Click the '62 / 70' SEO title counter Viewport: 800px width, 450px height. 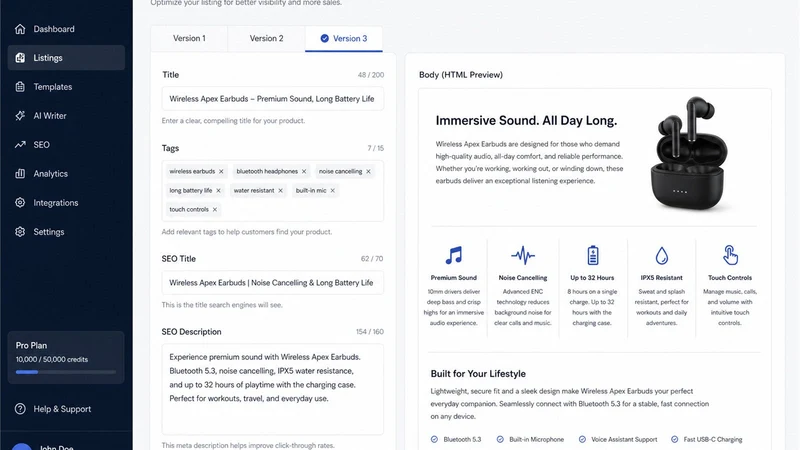point(372,259)
